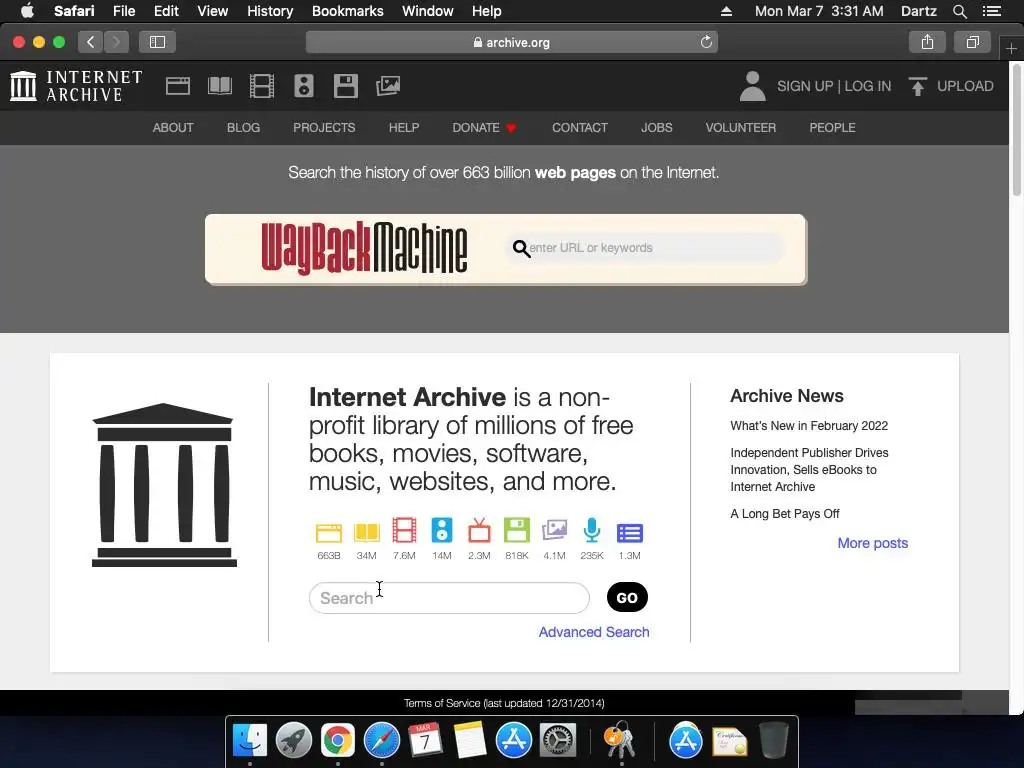This screenshot has width=1024, height=768.
Task: Reload the page in Safari
Action: 706,42
